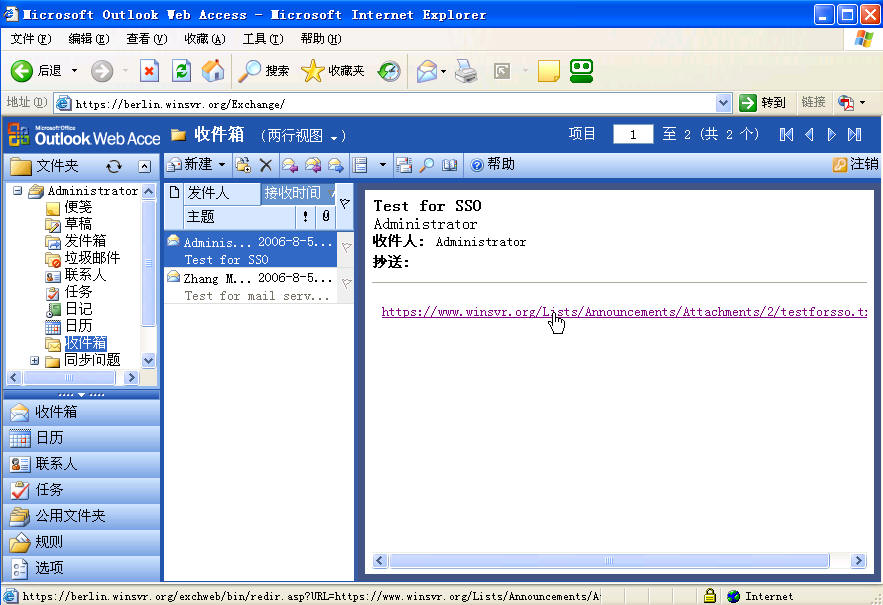
Task: Expand the 同步问题 folder node
Action: click(x=35, y=360)
